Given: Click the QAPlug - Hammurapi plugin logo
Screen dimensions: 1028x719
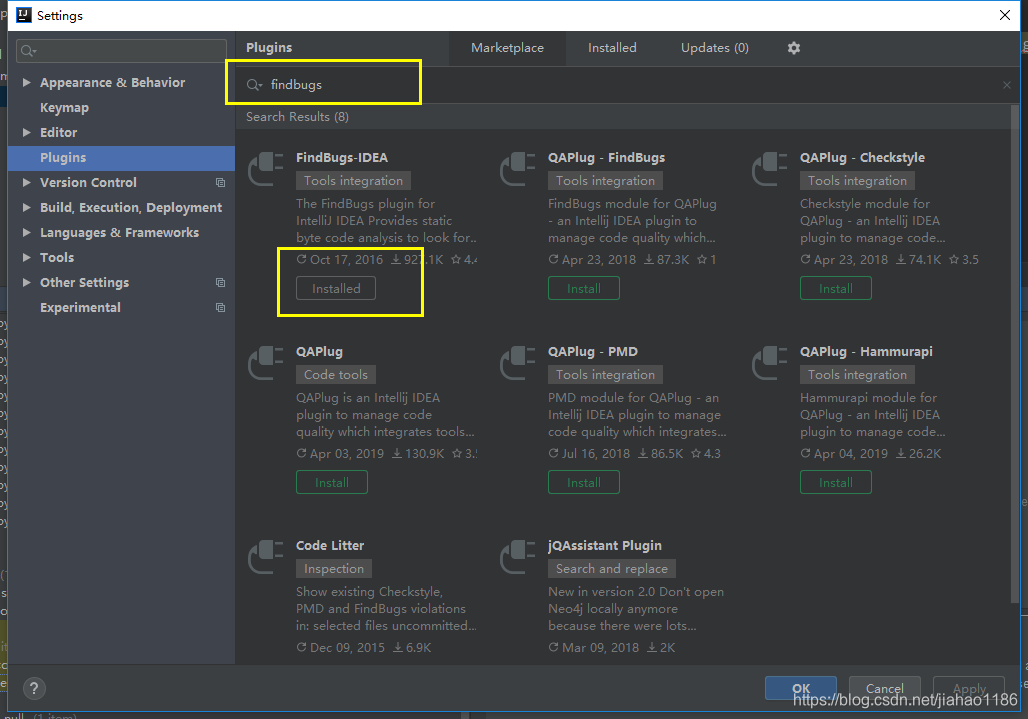Looking at the screenshot, I should pos(768,362).
